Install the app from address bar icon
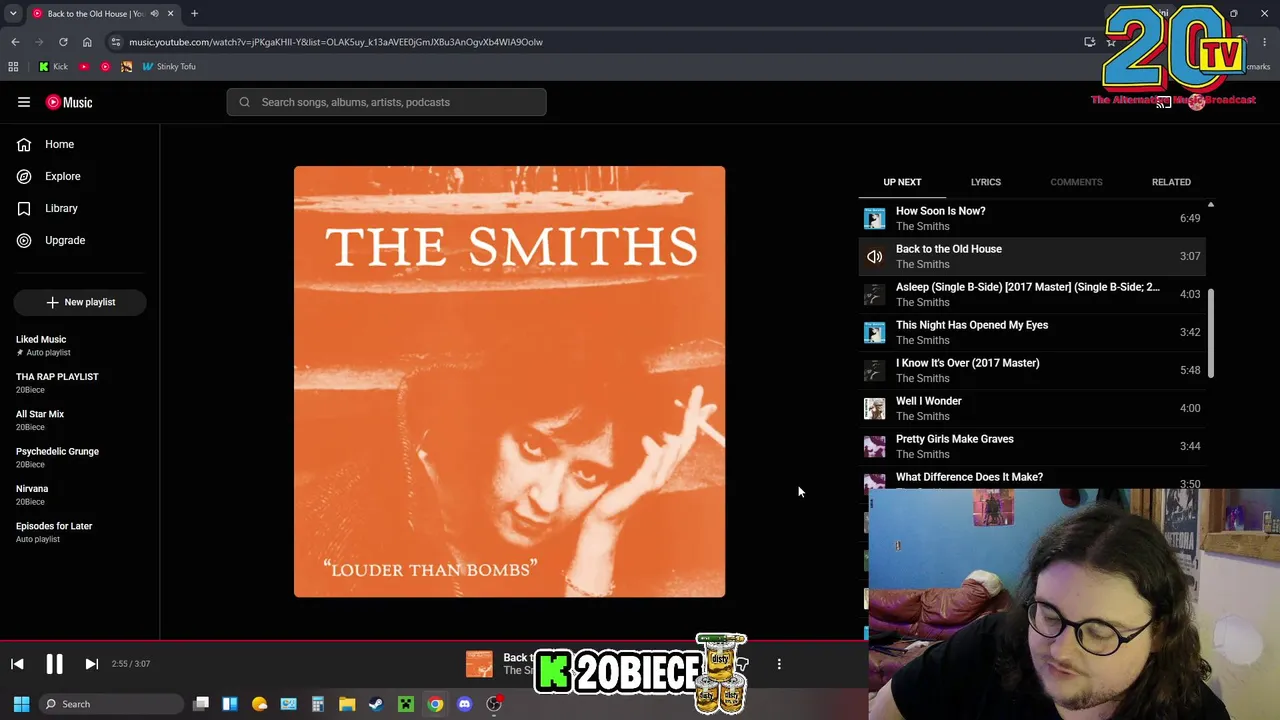The width and height of the screenshot is (1280, 720). coord(1090,42)
